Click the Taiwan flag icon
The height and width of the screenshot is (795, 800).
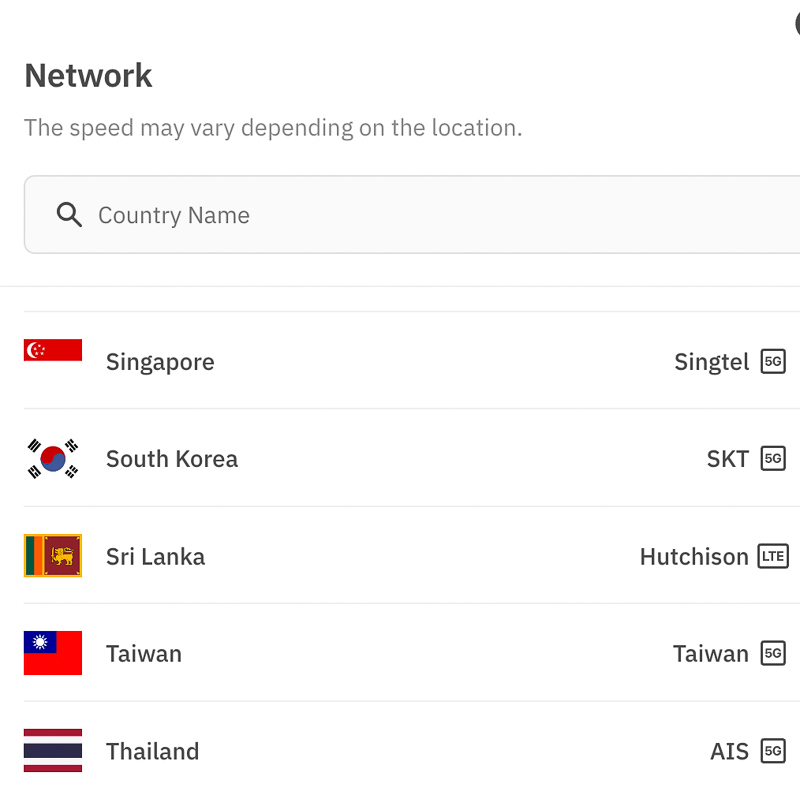52,653
